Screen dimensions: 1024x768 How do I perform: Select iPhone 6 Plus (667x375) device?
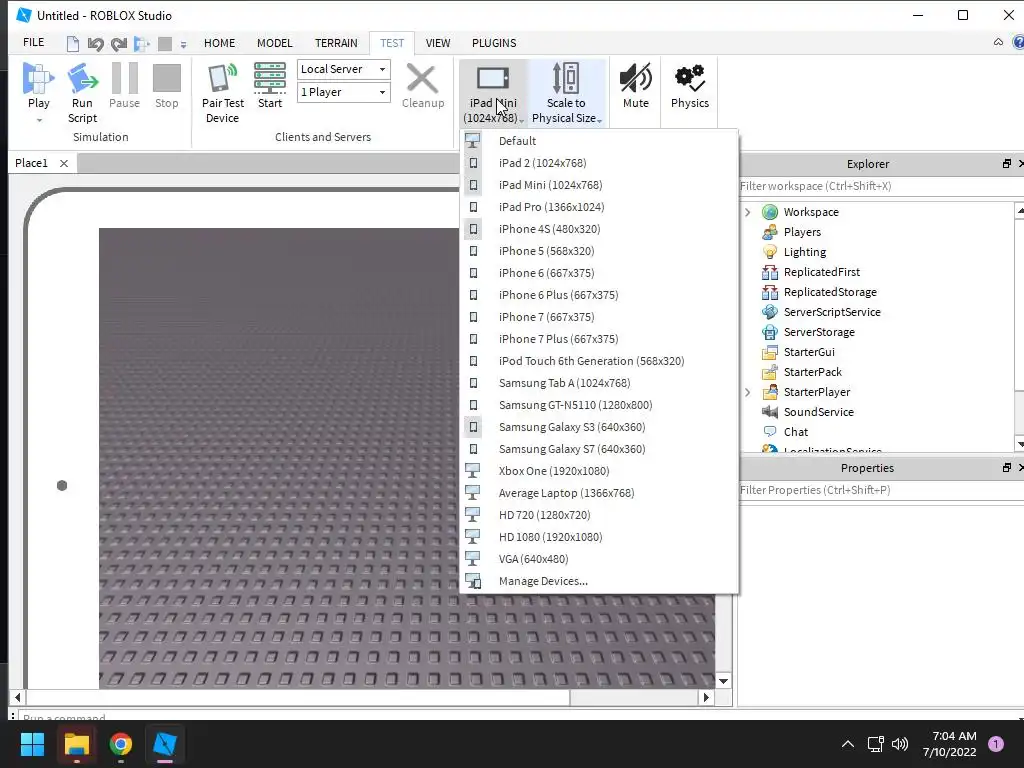point(599,295)
